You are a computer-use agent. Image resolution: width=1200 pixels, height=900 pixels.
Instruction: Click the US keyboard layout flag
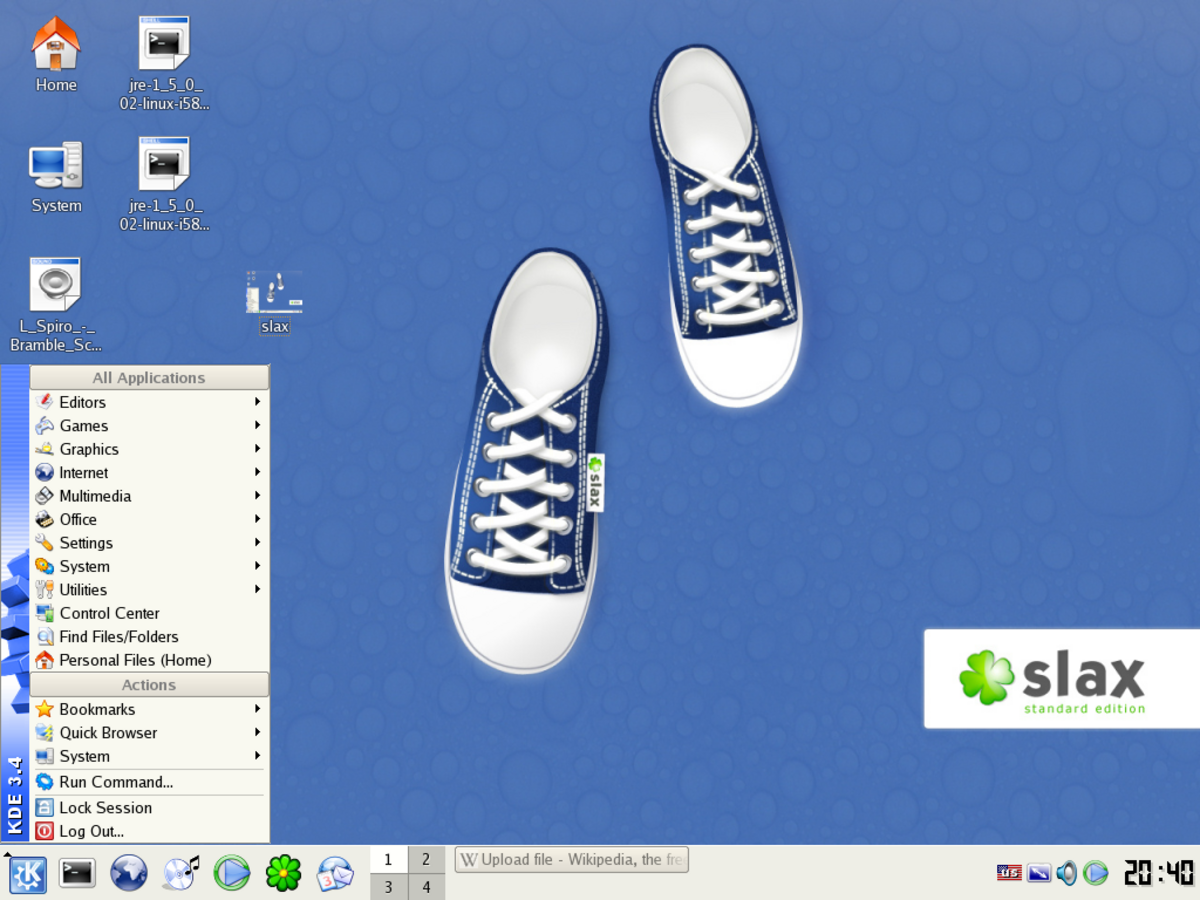[x=1009, y=873]
